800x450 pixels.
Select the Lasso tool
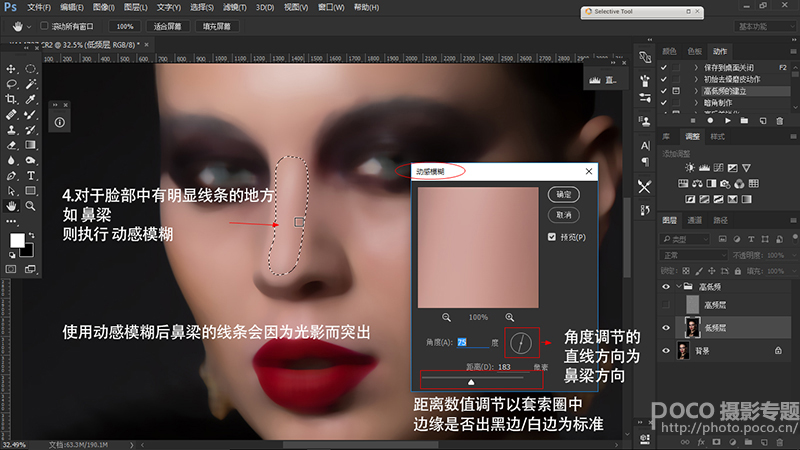pos(11,85)
